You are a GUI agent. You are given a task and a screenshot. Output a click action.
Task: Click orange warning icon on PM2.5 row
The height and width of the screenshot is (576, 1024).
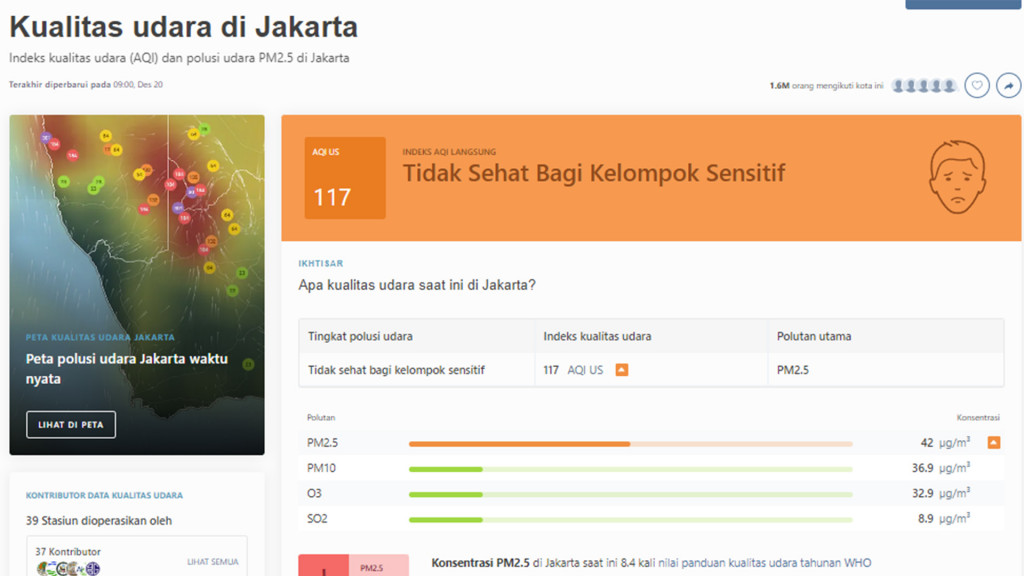tap(993, 443)
